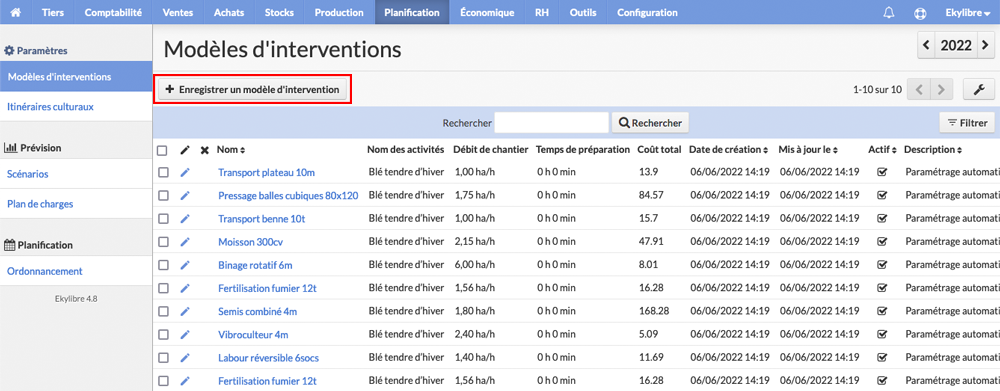Image resolution: width=1000 pixels, height=391 pixels.
Task: Click the Paramètres section header
Action: click(36, 50)
